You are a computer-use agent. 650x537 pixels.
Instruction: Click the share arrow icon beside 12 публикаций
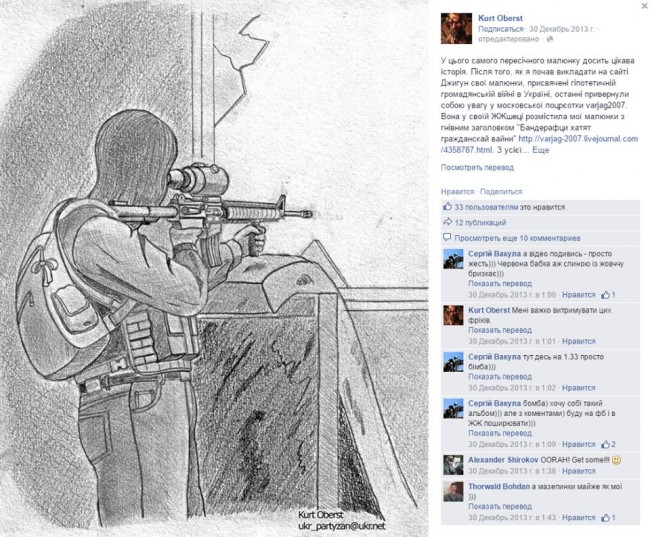pyautogui.click(x=447, y=222)
